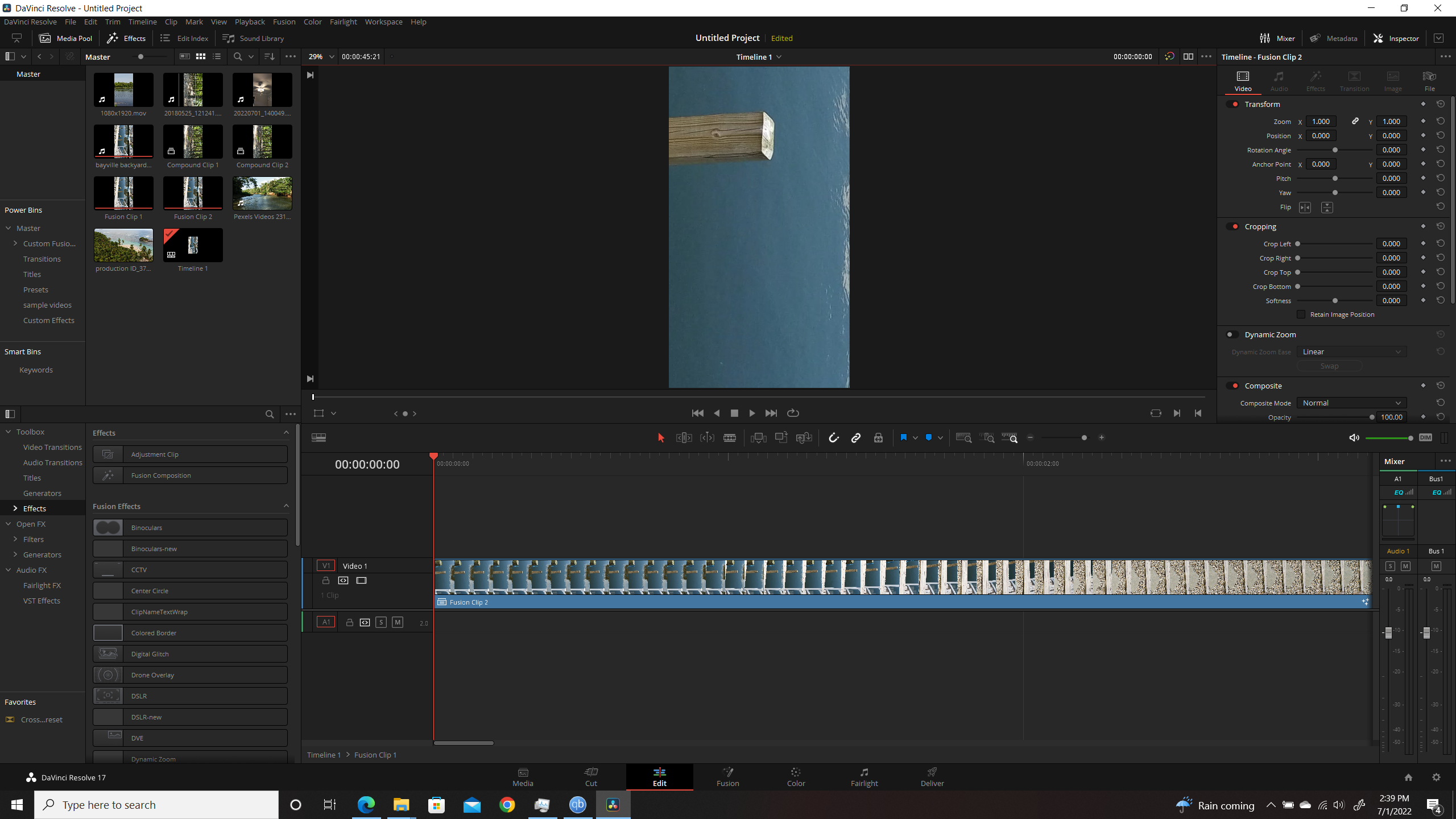Flip clip horizontally in Inspector

1305,208
